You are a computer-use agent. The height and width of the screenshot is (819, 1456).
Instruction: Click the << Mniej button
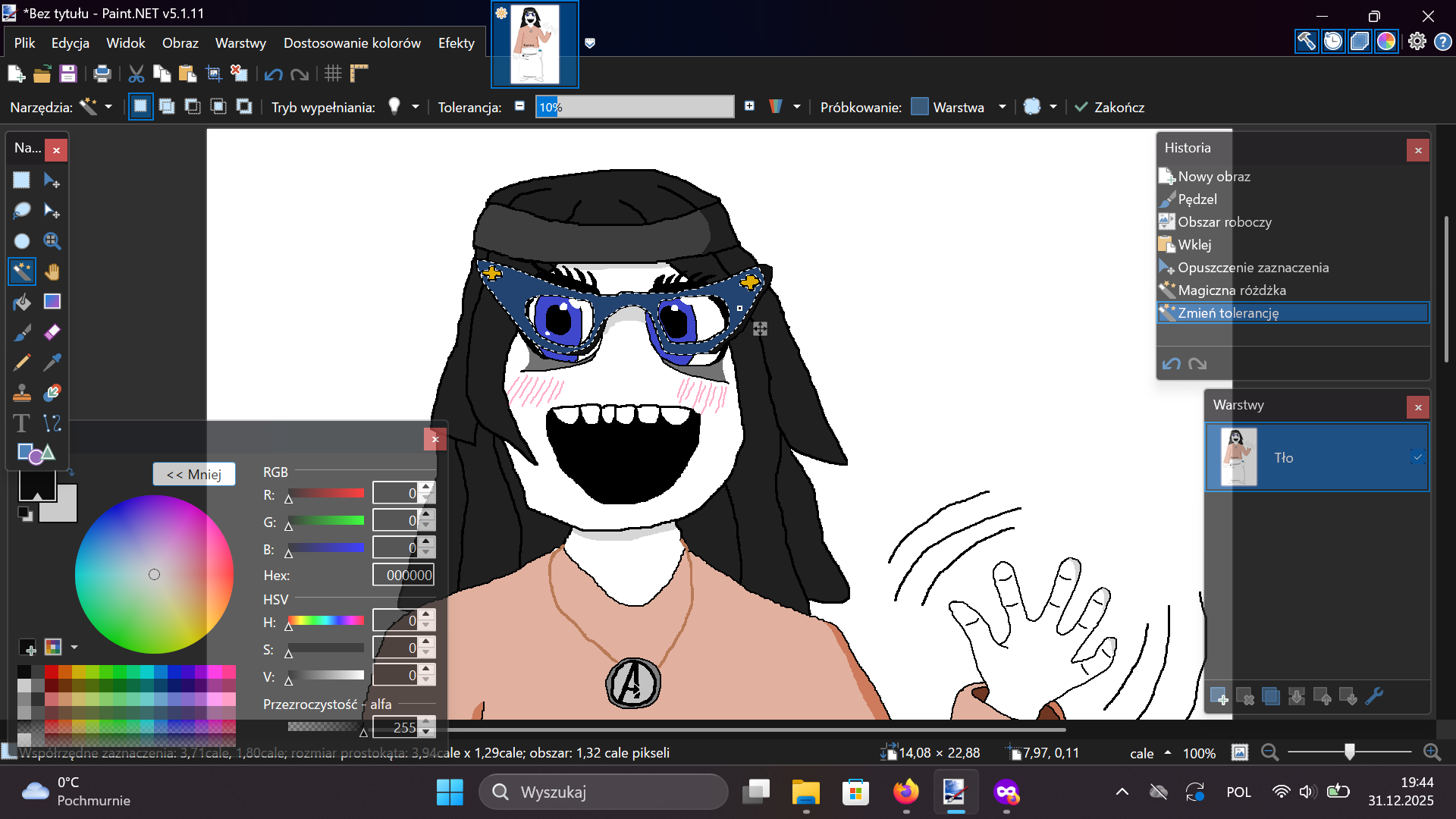tap(194, 474)
